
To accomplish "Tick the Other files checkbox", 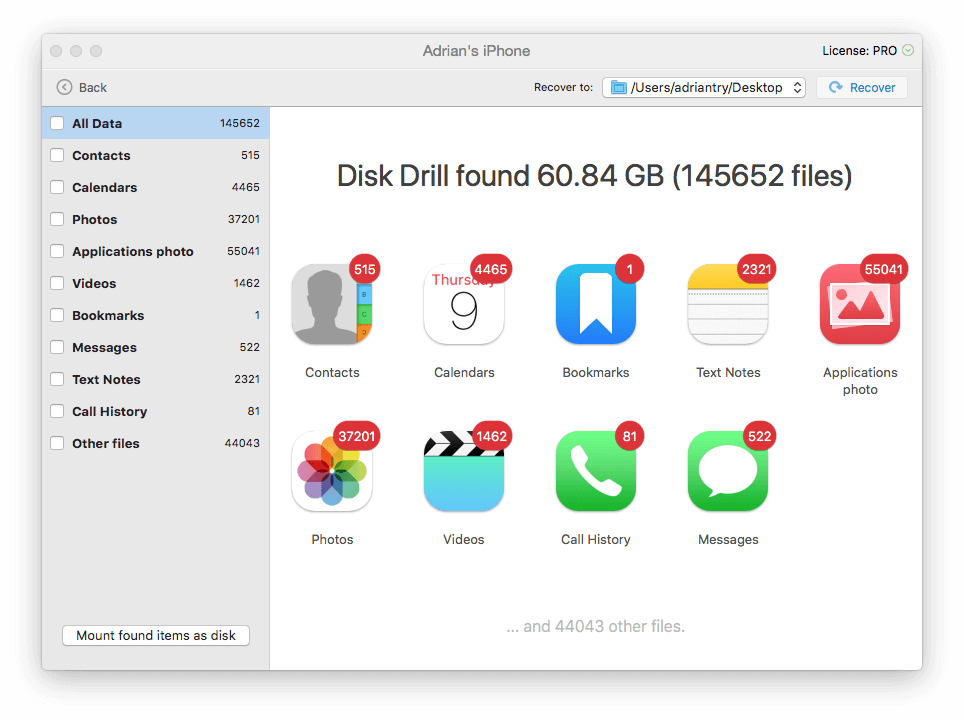I will 57,443.
